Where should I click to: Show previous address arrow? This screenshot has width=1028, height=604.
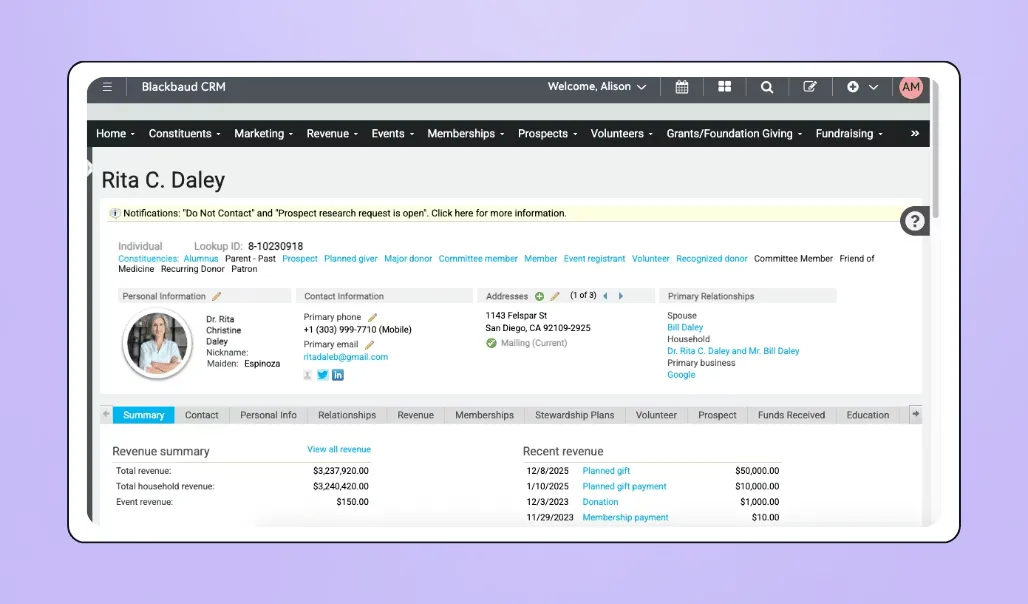[x=605, y=296]
